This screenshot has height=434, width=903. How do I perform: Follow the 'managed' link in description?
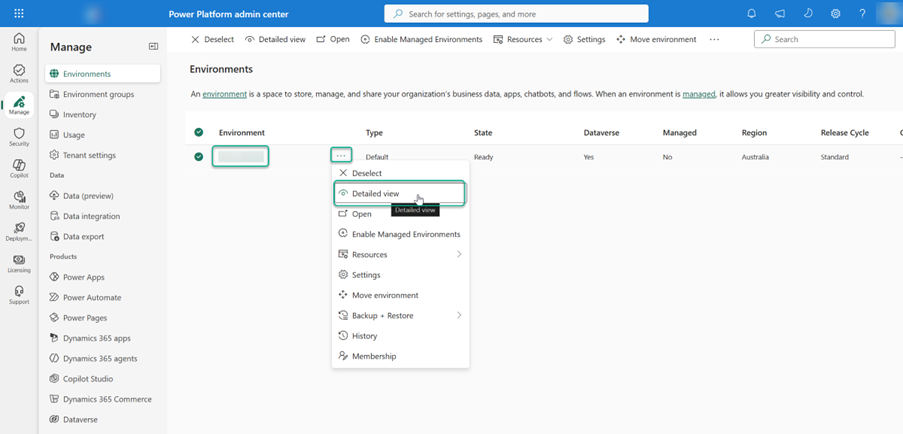tap(699, 94)
